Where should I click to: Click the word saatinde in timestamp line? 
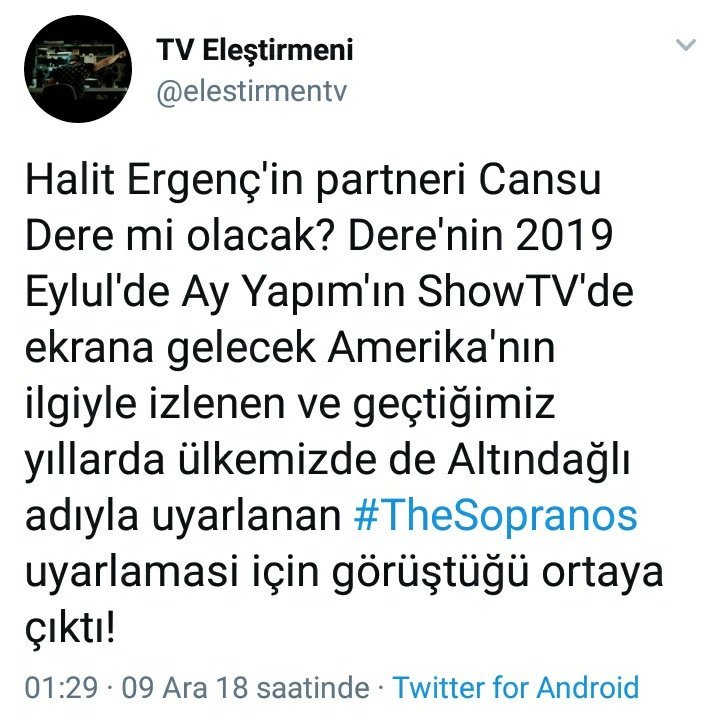point(313,687)
